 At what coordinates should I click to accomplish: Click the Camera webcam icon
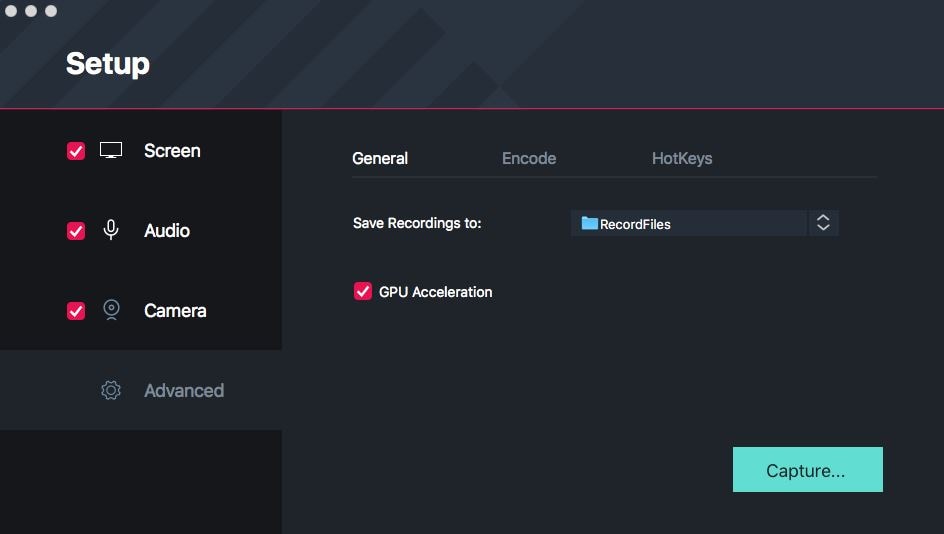click(111, 310)
